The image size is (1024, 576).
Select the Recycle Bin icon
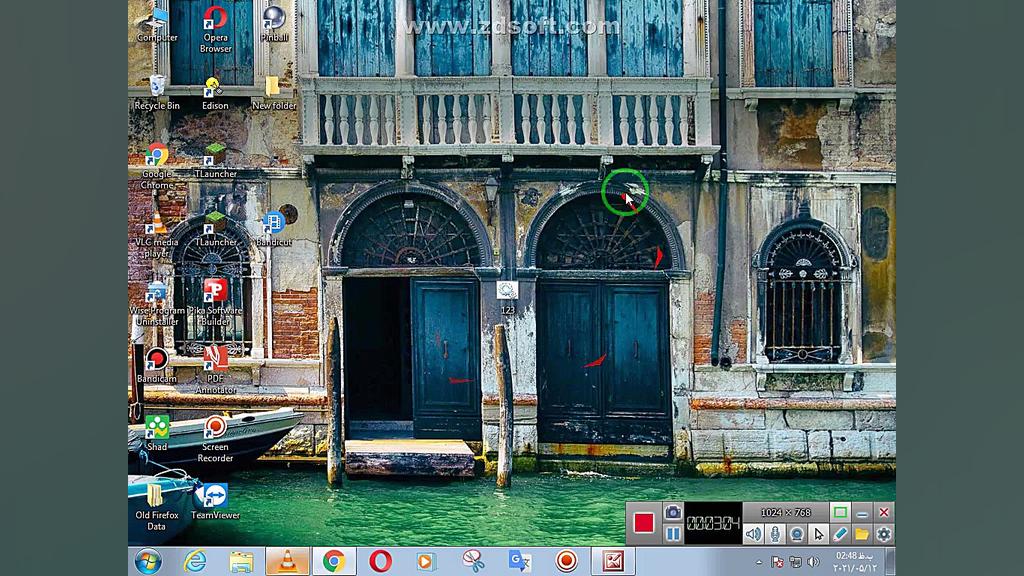tap(157, 93)
